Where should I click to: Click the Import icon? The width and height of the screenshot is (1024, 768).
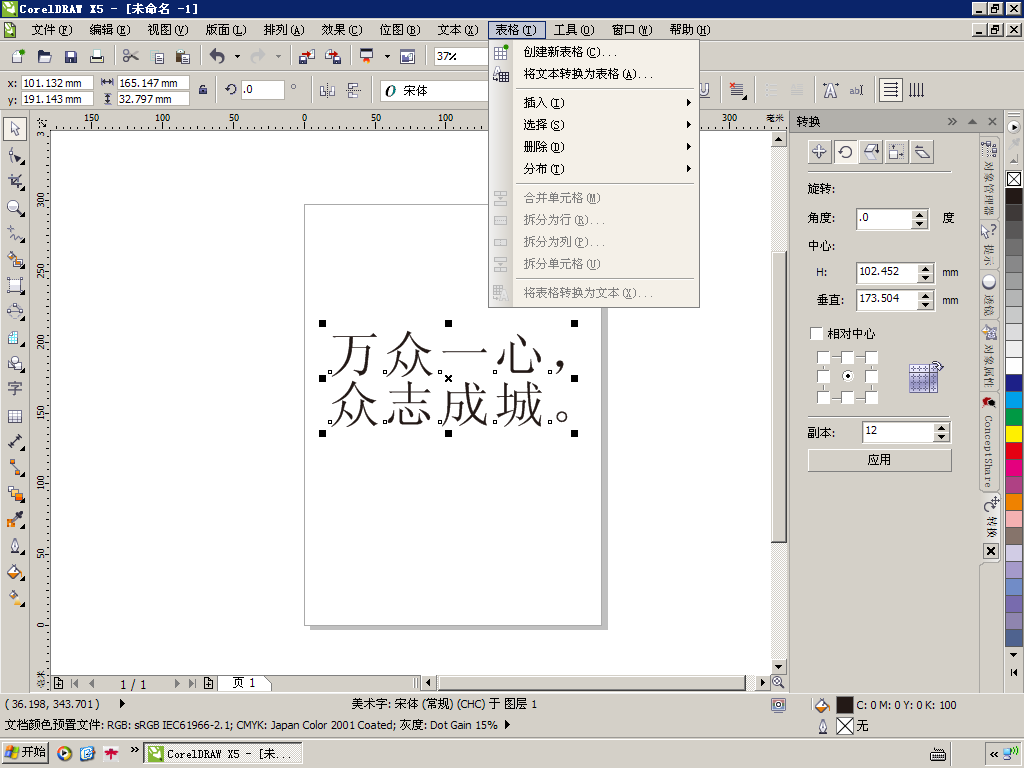(x=306, y=56)
